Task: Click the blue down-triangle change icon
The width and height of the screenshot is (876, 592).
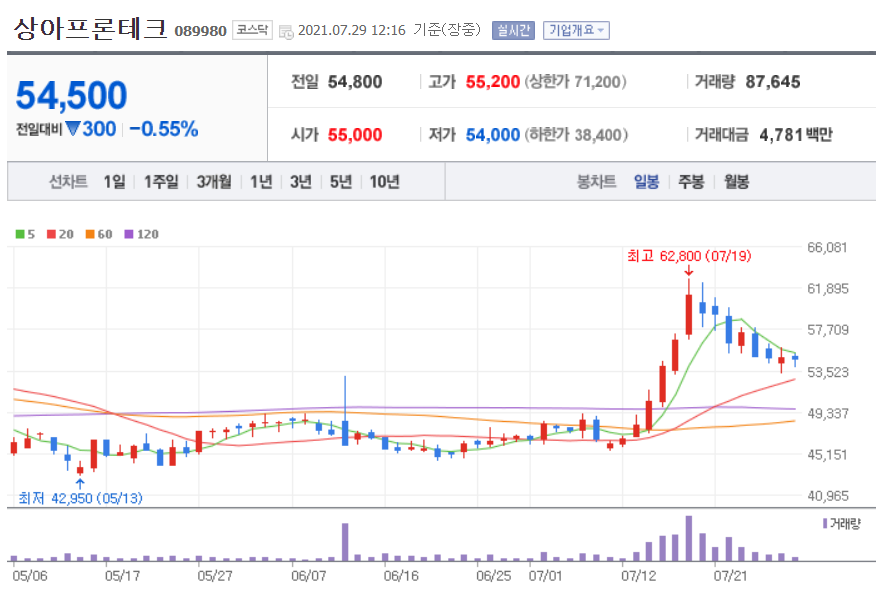Action: tap(73, 128)
